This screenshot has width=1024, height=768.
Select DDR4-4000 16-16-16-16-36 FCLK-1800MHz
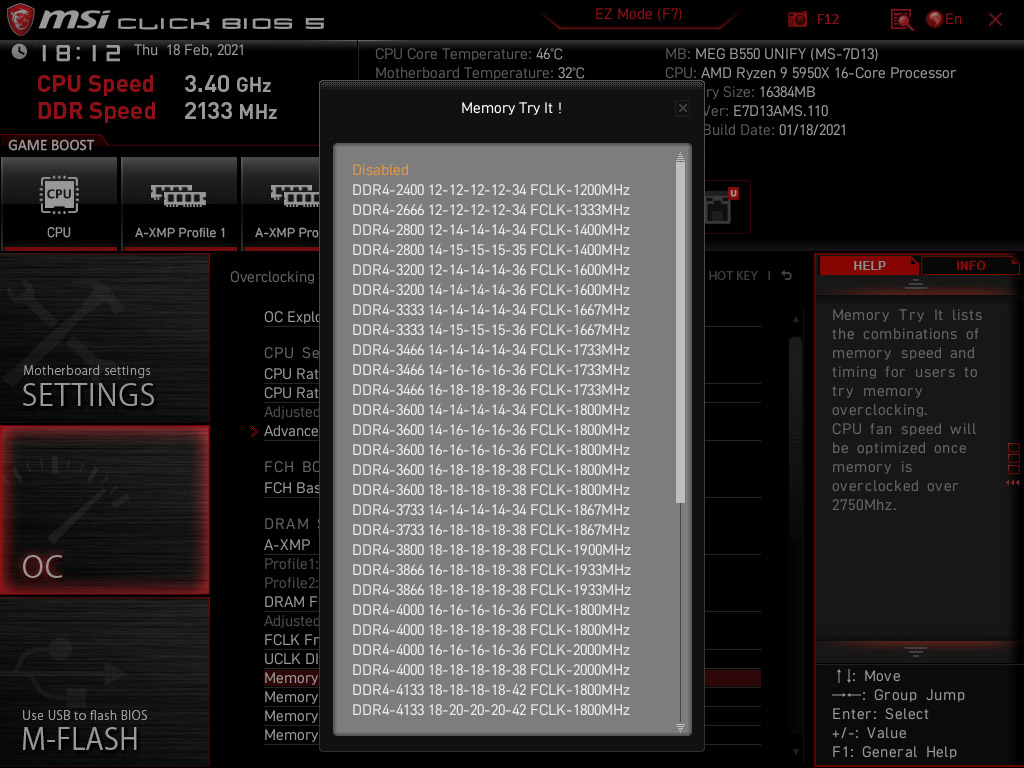click(x=491, y=610)
